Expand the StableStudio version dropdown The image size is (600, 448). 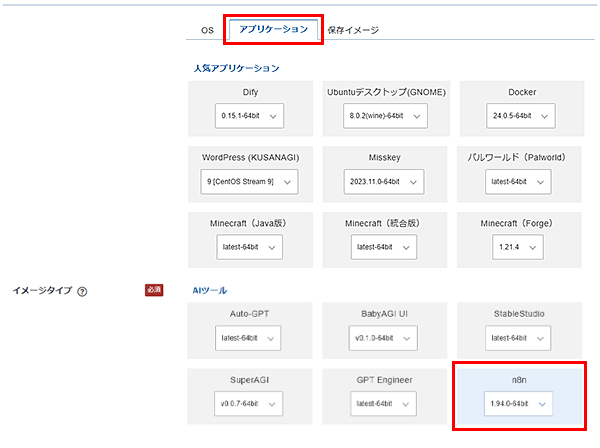[518, 338]
